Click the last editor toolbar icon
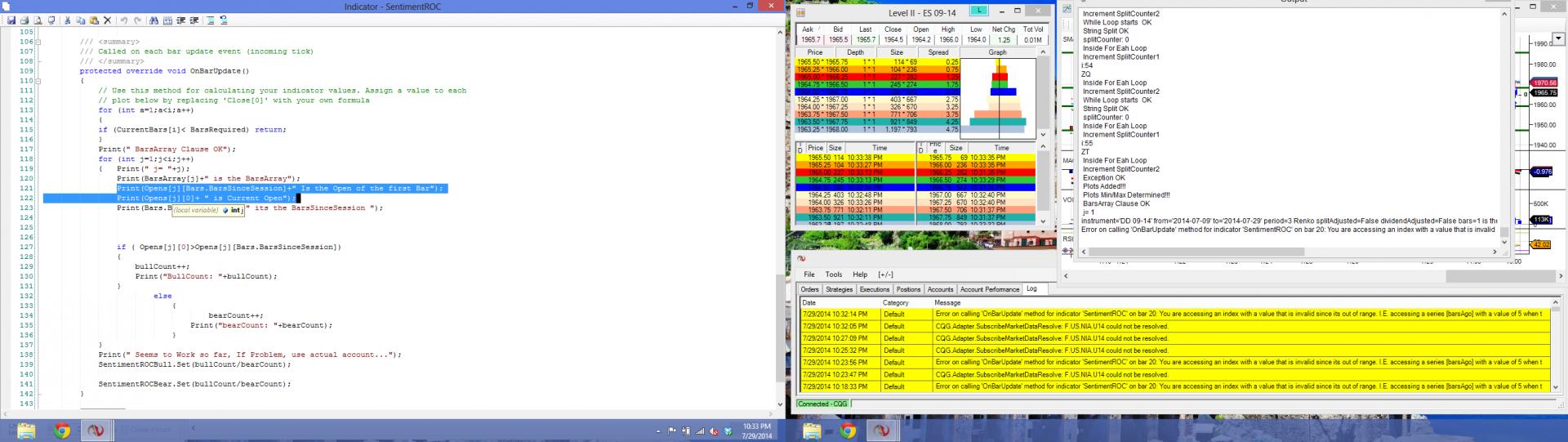Image resolution: width=1568 pixels, height=442 pixels. tap(224, 20)
